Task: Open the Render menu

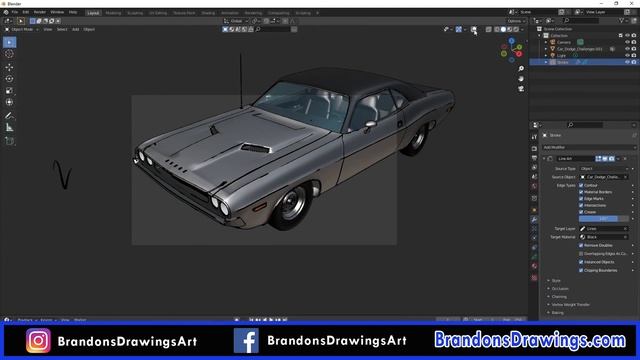Action: coord(40,12)
